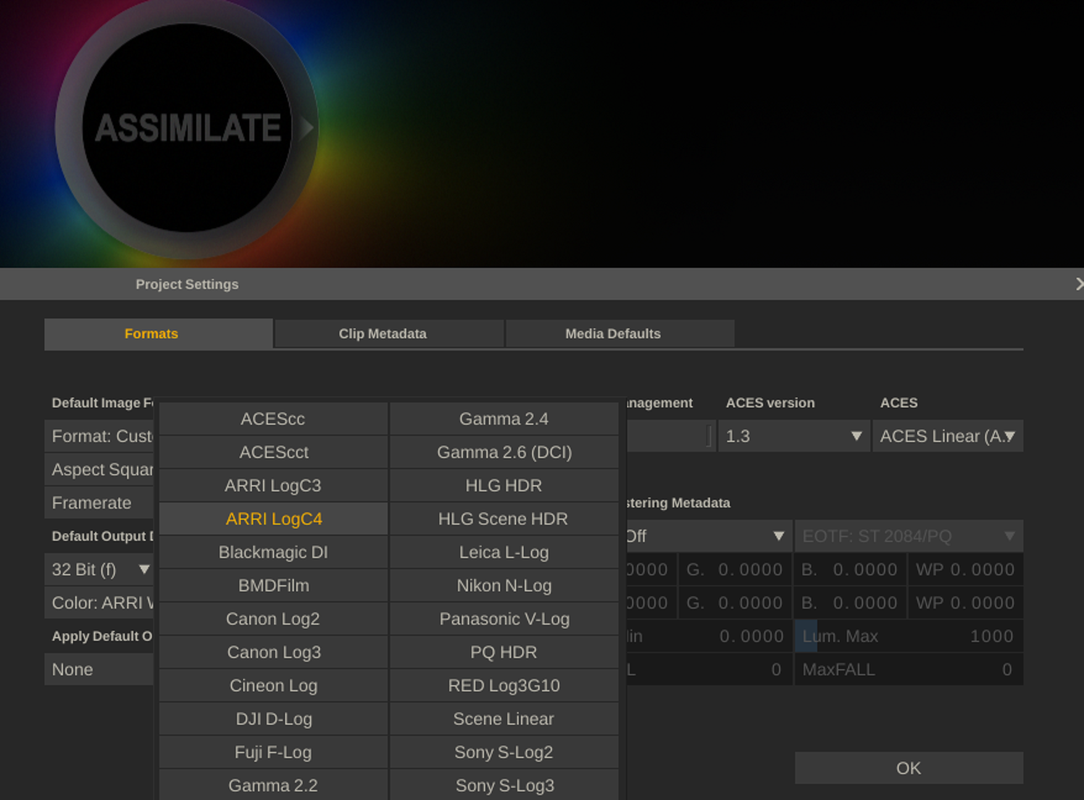The image size is (1084, 800).
Task: Select DJI D-Log curve
Action: [x=273, y=719]
